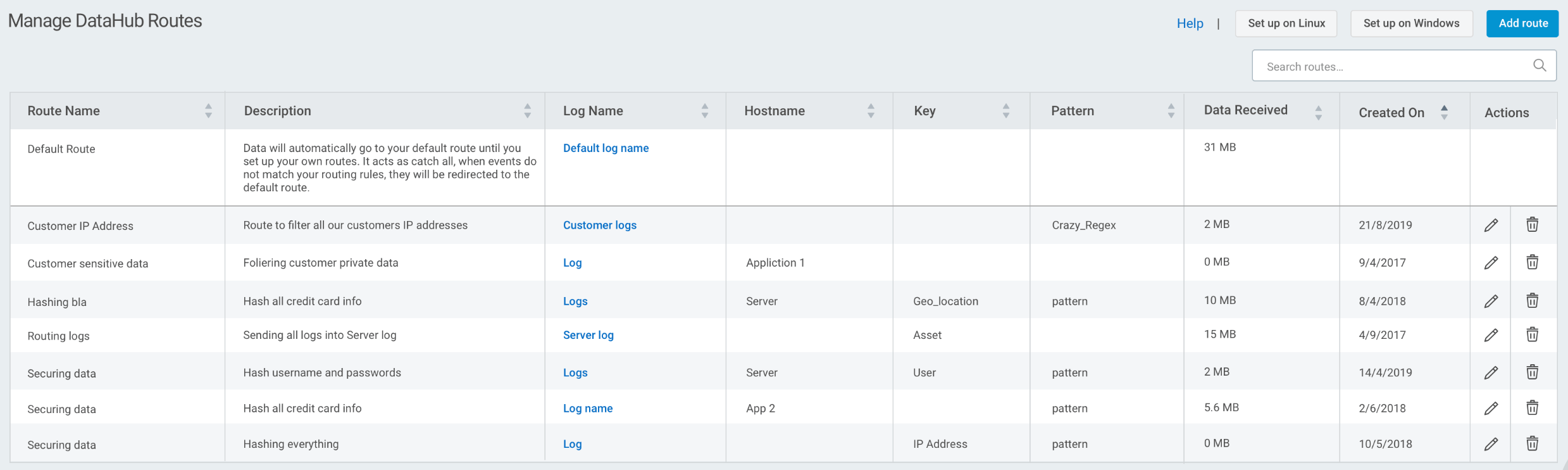
Task: Sort table by Created On
Action: (1444, 112)
